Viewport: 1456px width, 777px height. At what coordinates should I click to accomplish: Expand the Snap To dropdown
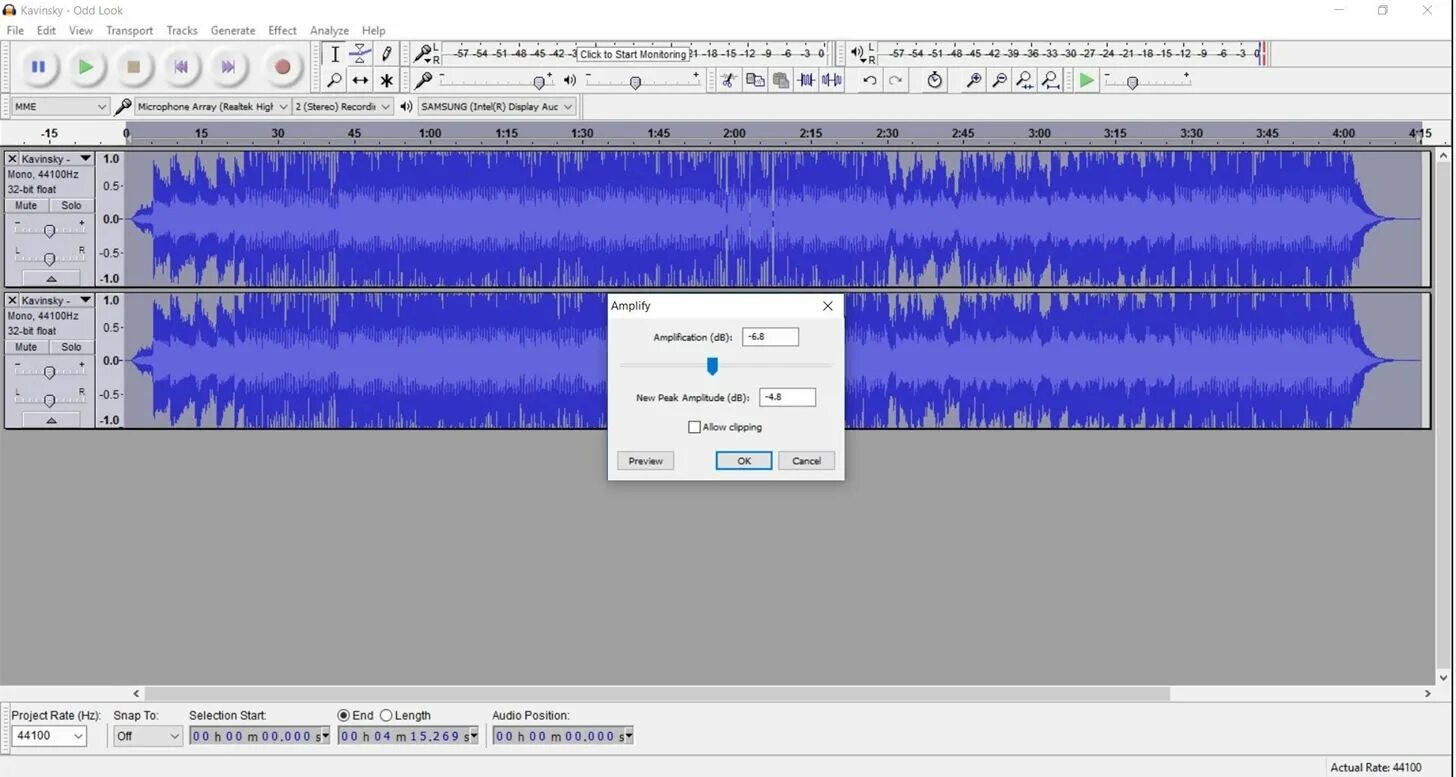(147, 736)
